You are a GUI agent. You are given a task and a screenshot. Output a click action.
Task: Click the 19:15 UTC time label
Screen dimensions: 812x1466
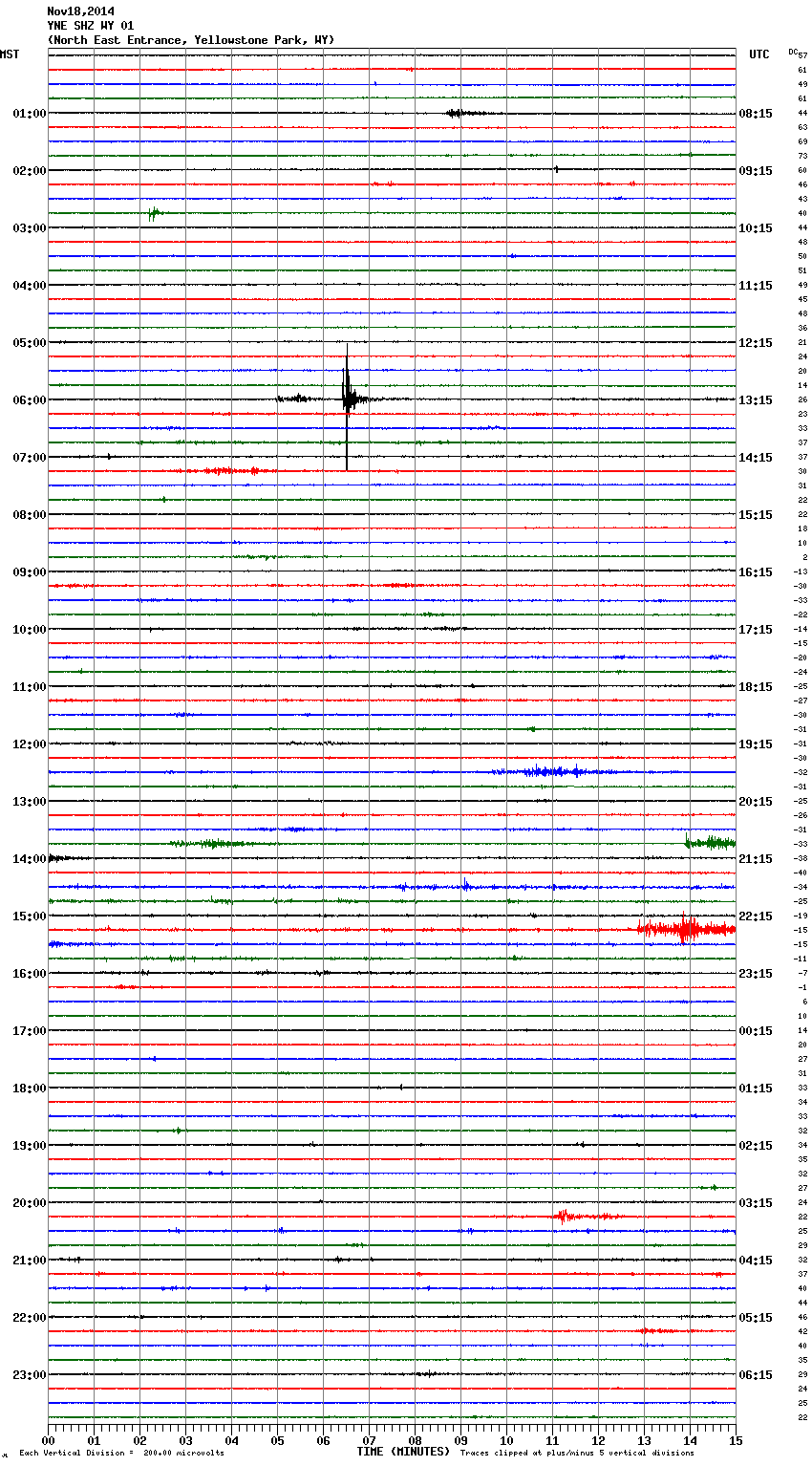pos(756,744)
